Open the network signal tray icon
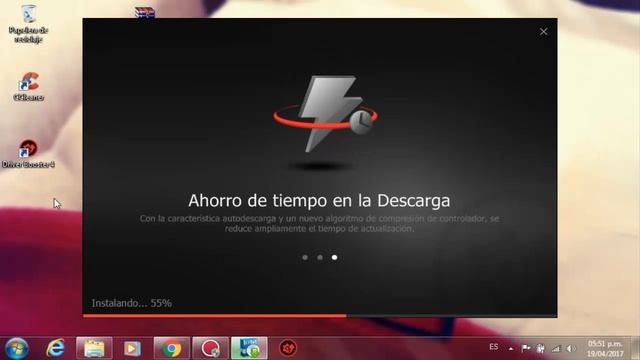 point(556,349)
